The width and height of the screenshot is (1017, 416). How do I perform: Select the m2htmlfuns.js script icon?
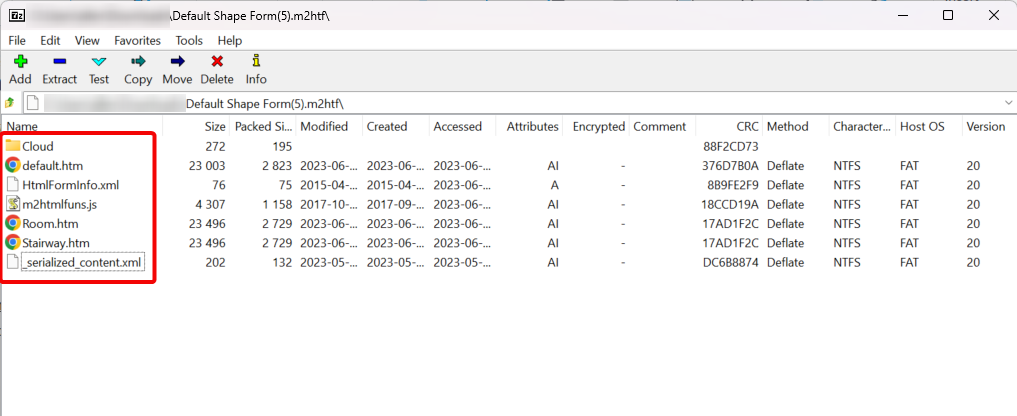(x=12, y=204)
